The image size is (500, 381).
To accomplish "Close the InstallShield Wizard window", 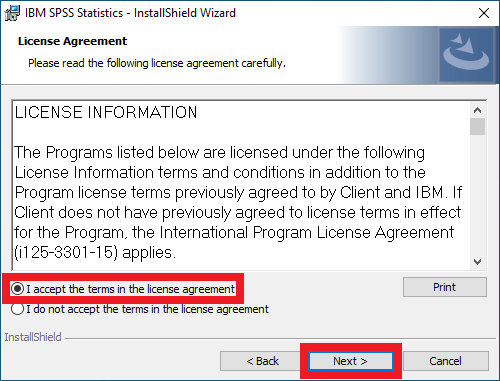I will click(484, 13).
